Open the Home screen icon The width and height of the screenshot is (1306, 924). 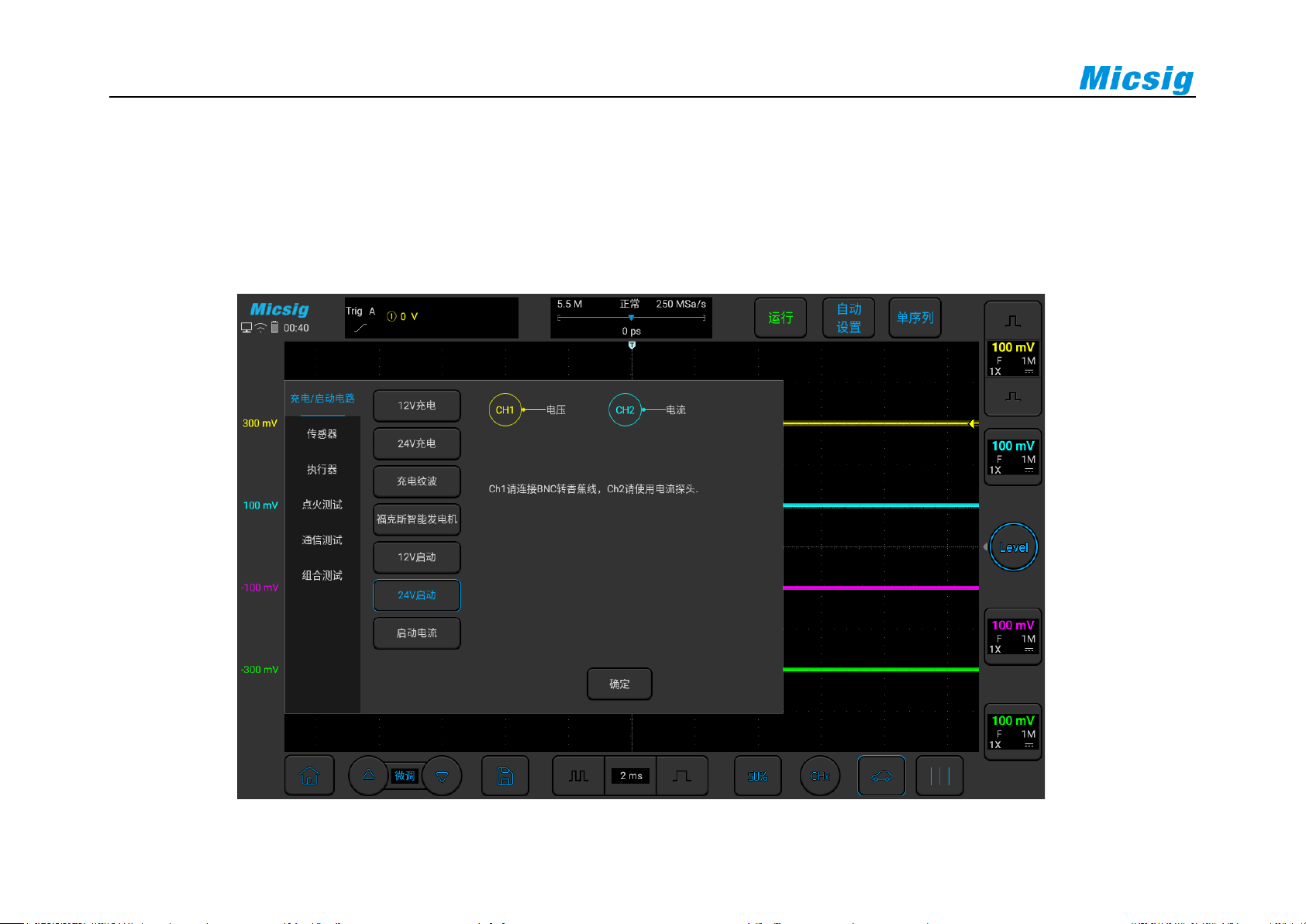(x=309, y=775)
